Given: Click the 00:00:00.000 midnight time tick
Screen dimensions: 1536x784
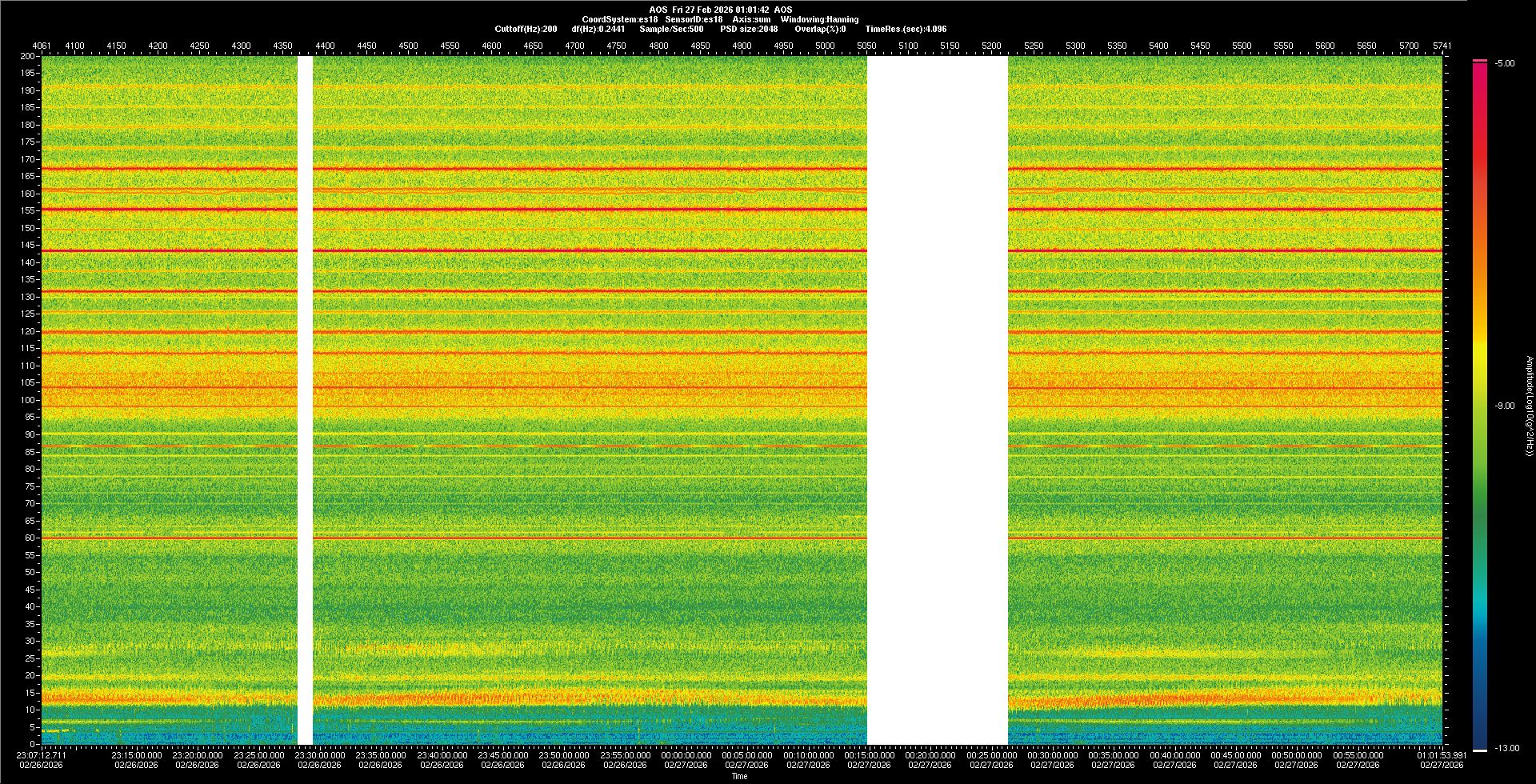Looking at the screenshot, I should [686, 754].
